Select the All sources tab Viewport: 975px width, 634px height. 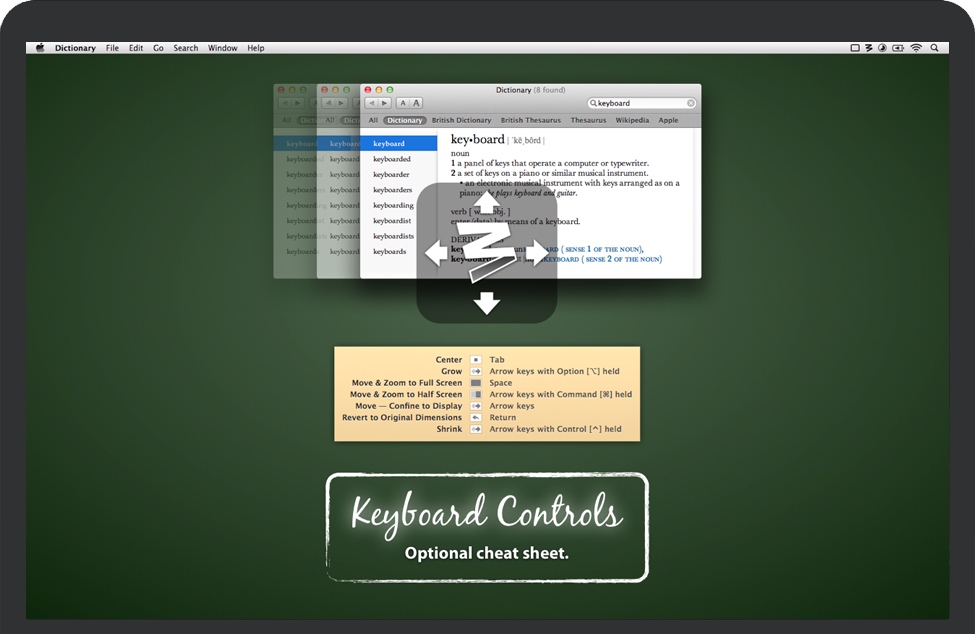[x=373, y=120]
